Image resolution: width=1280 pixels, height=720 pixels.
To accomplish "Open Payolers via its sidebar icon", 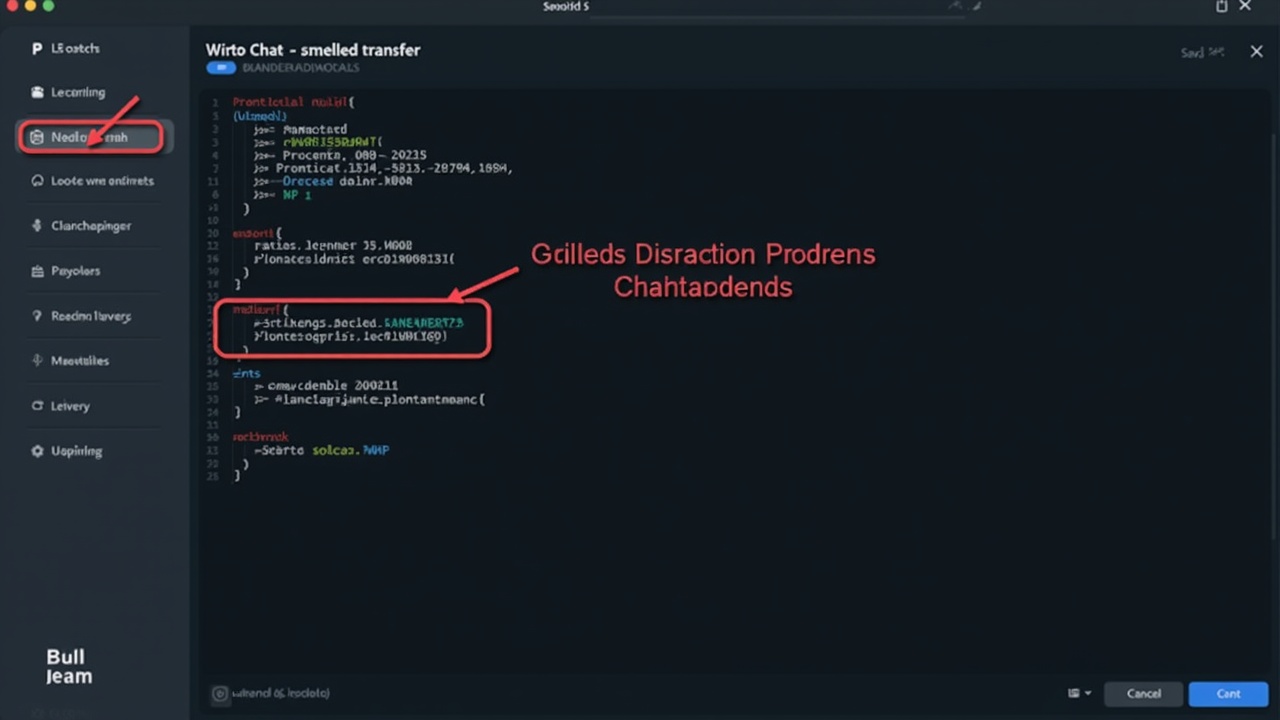I will coord(37,271).
